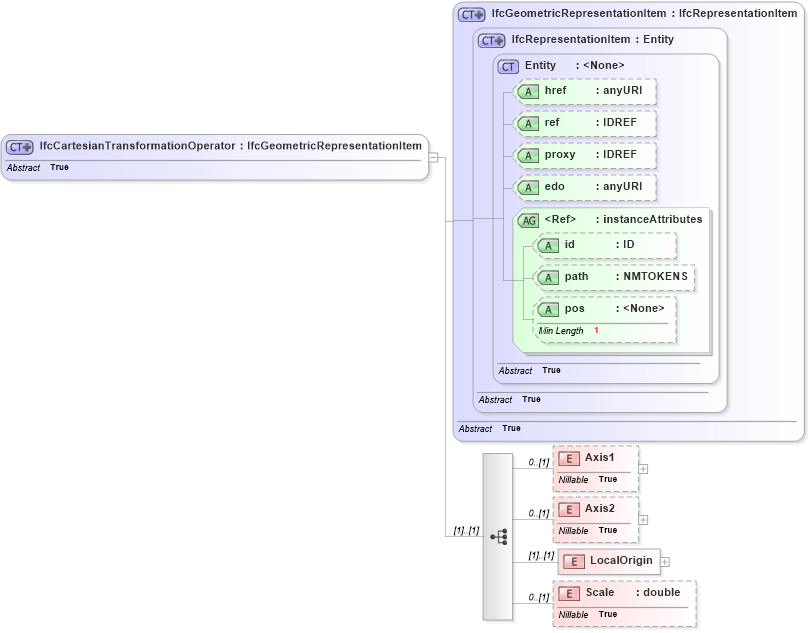
Task: Select the attribute icon for href
Action: (x=527, y=91)
